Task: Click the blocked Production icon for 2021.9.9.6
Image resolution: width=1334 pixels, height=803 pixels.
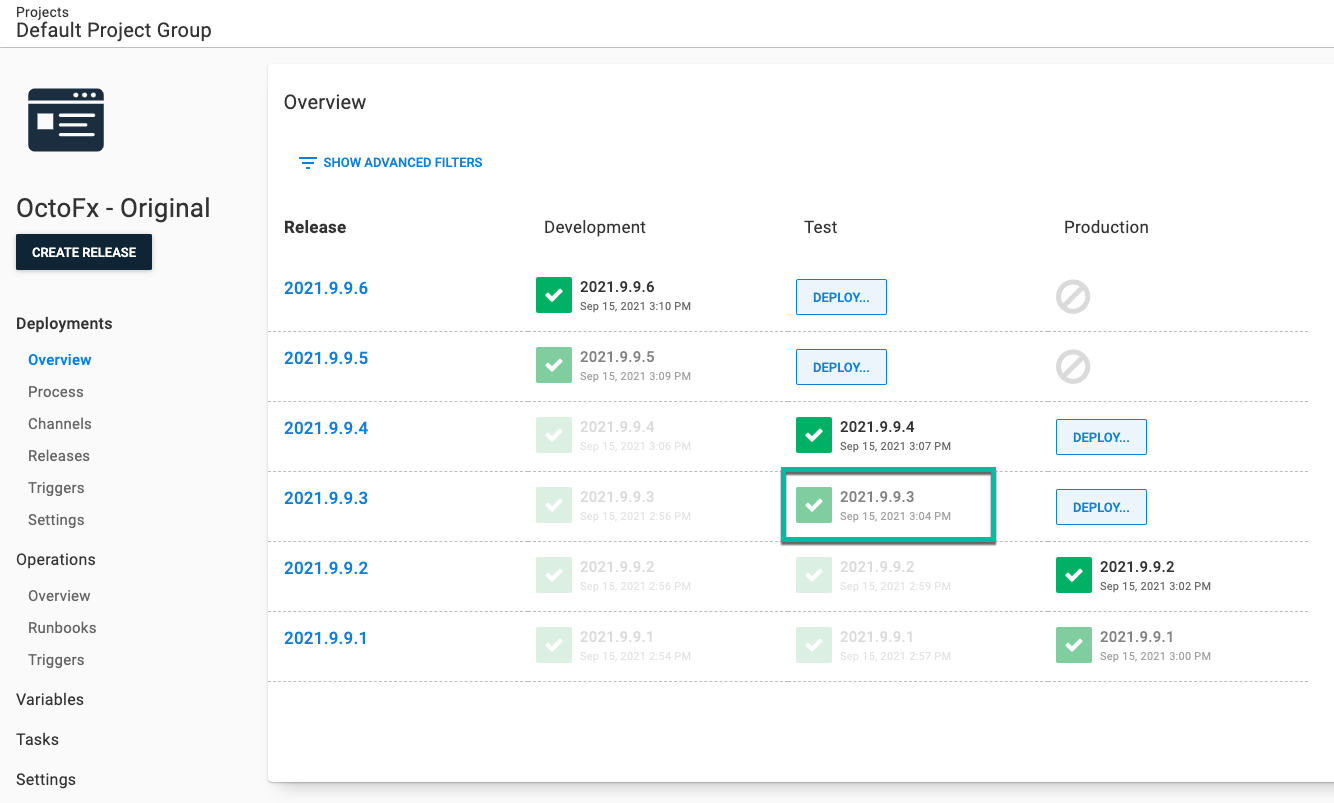Action: (x=1073, y=297)
